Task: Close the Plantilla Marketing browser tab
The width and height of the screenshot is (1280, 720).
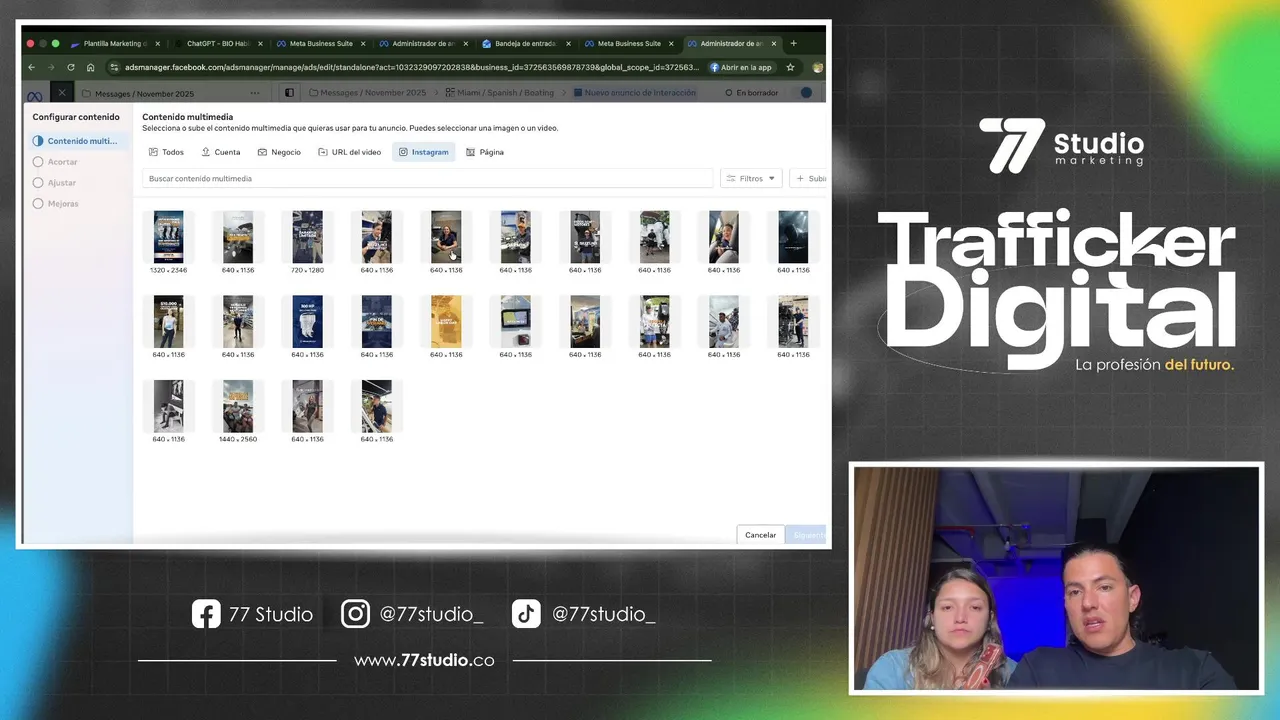Action: (157, 44)
